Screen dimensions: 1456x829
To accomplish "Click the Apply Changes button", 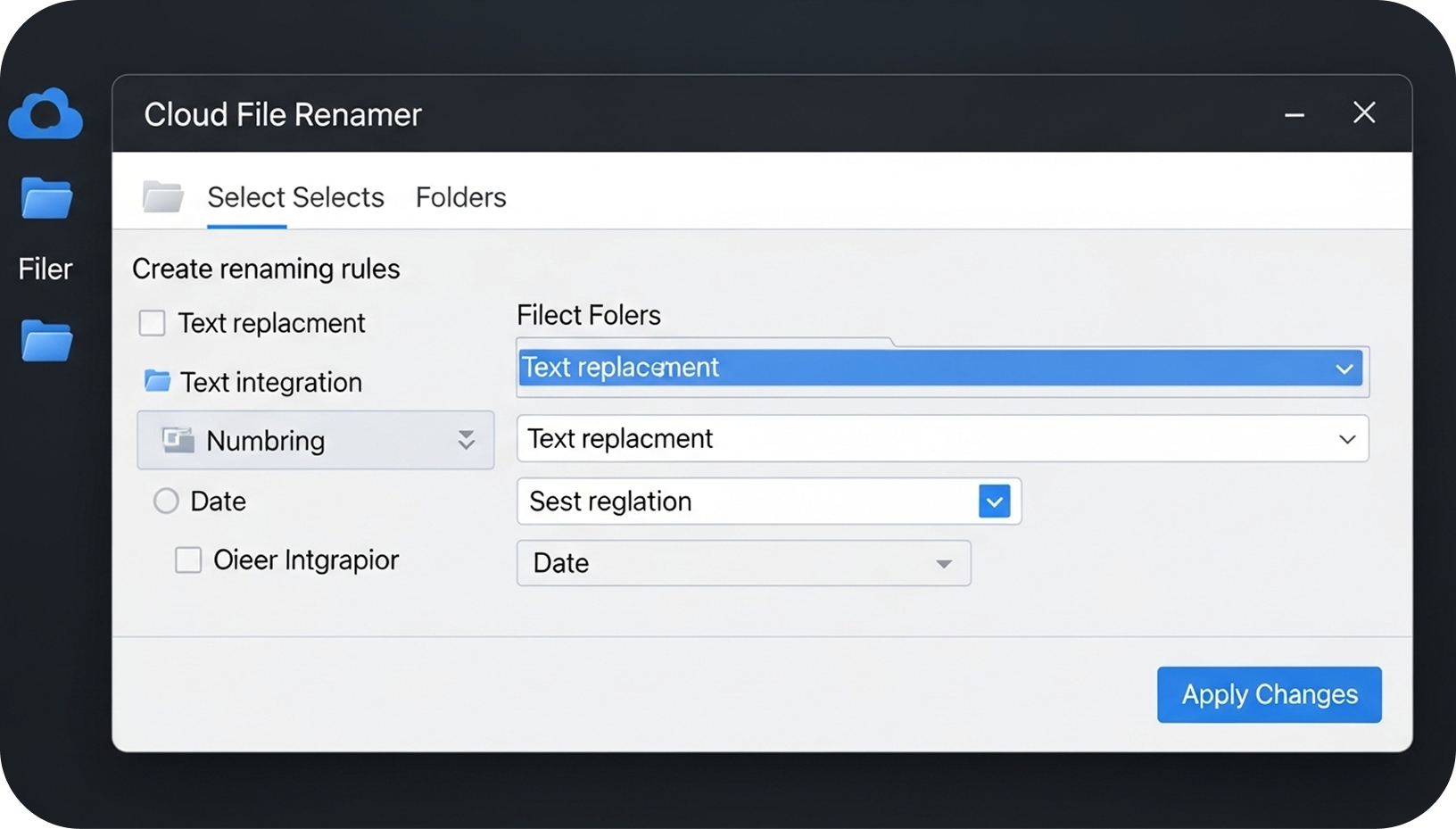I will click(x=1269, y=694).
